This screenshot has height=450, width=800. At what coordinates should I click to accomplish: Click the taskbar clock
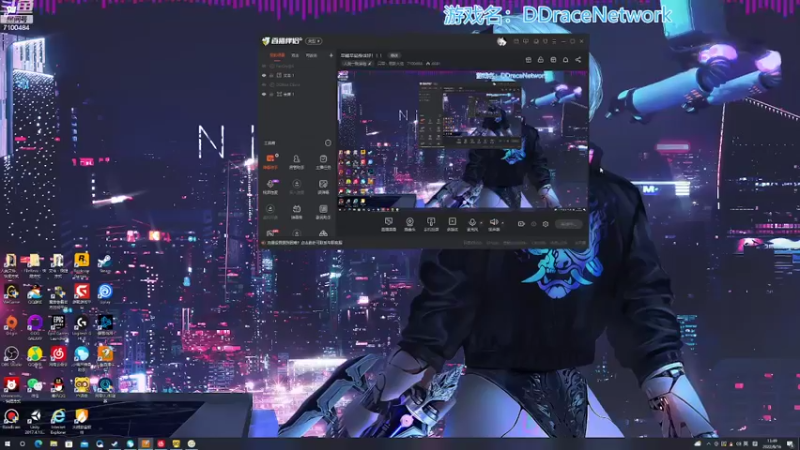tap(772, 444)
